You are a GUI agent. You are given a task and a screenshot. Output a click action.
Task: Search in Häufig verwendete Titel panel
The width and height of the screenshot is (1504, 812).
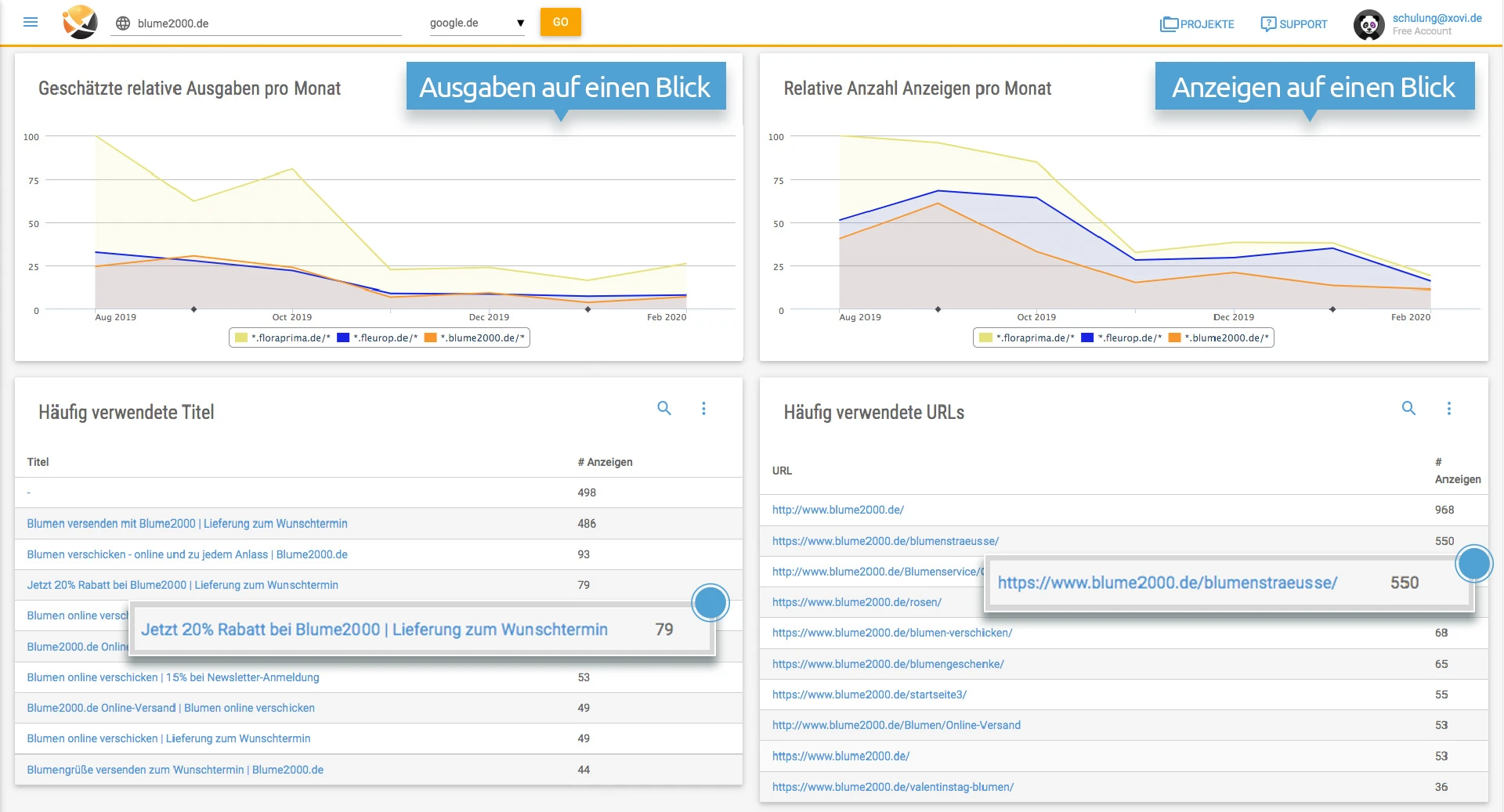coord(663,408)
